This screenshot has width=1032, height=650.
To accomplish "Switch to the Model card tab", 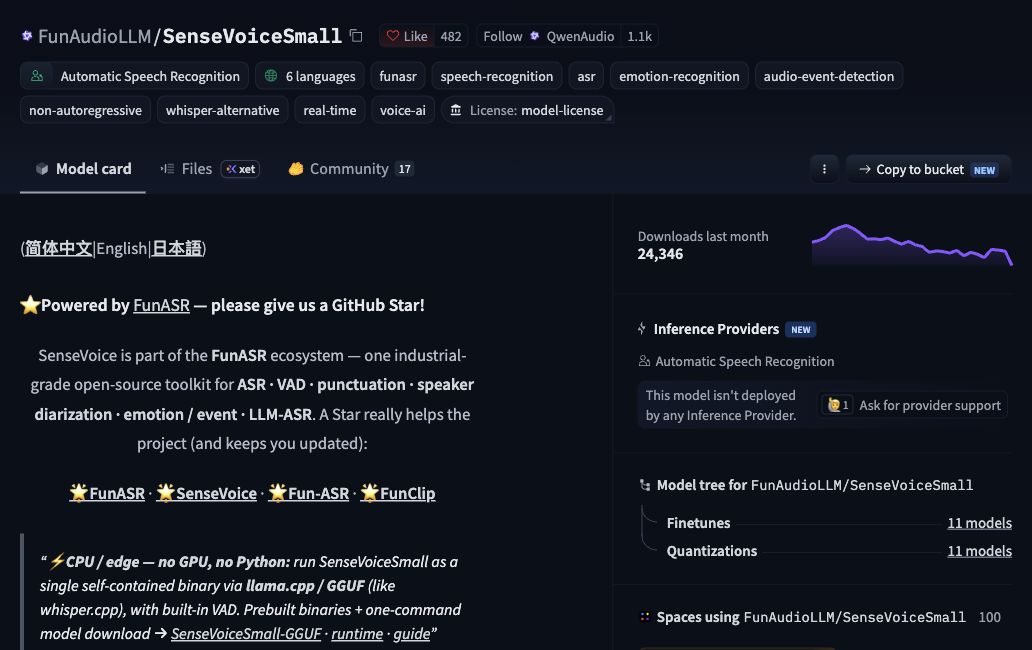I will (x=83, y=169).
